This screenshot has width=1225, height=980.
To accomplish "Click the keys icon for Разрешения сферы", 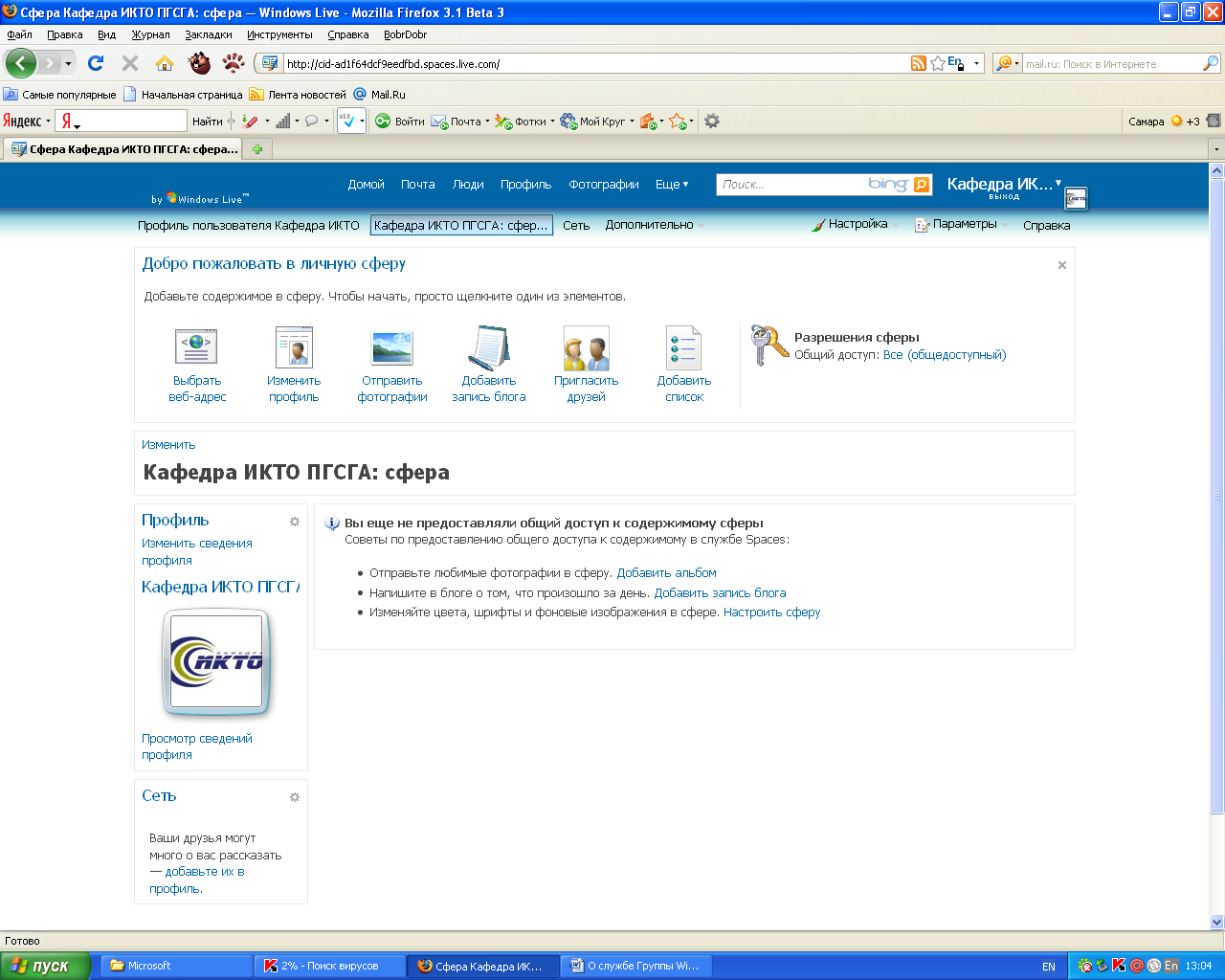I will click(x=768, y=345).
